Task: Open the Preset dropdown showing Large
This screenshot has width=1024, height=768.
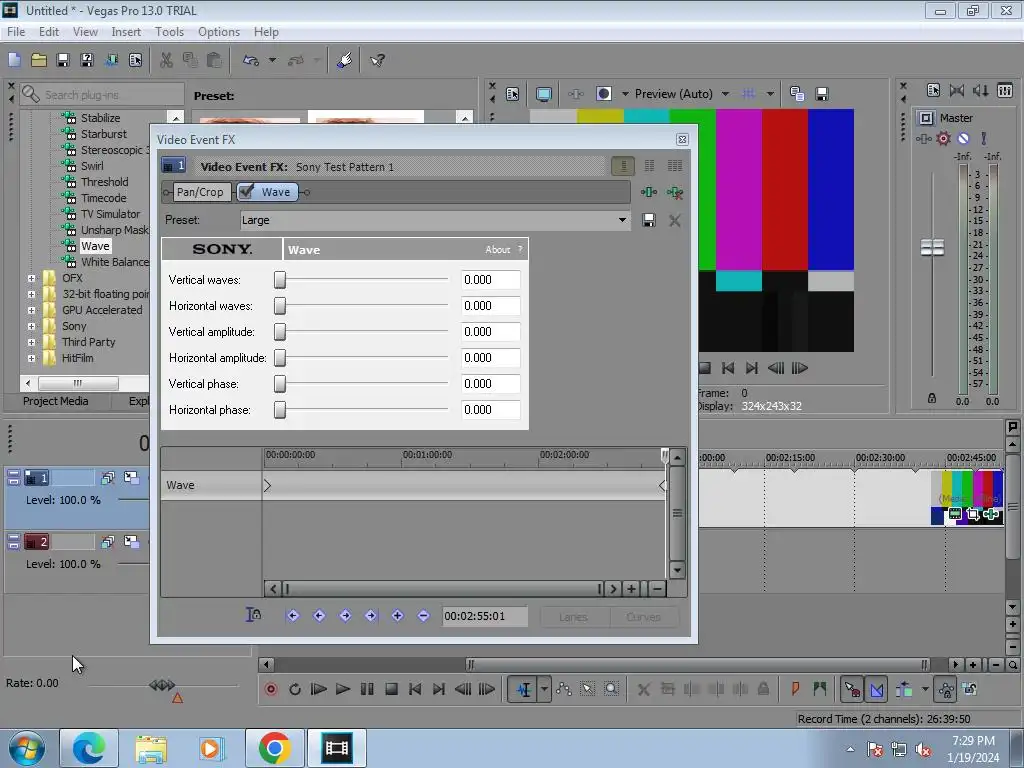Action: point(622,220)
